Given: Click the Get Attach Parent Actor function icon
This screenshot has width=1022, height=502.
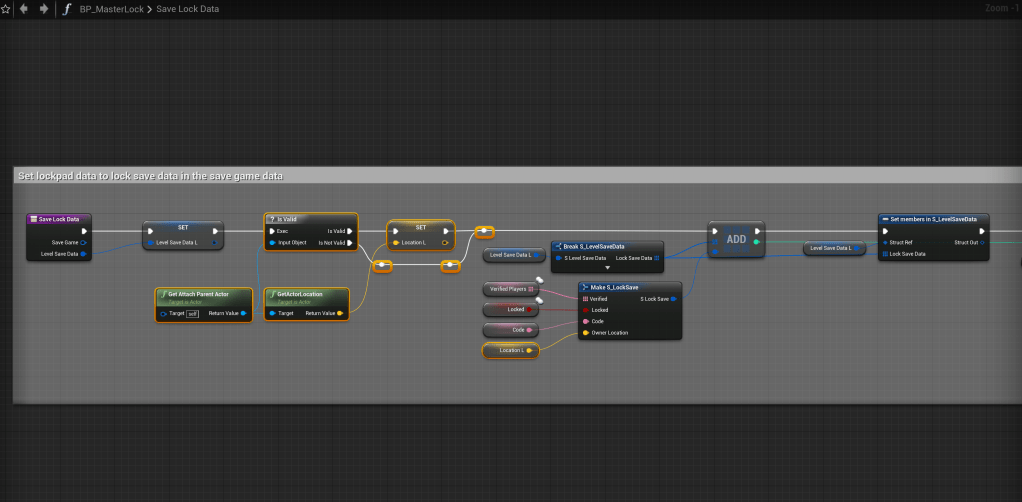Looking at the screenshot, I should pyautogui.click(x=163, y=294).
